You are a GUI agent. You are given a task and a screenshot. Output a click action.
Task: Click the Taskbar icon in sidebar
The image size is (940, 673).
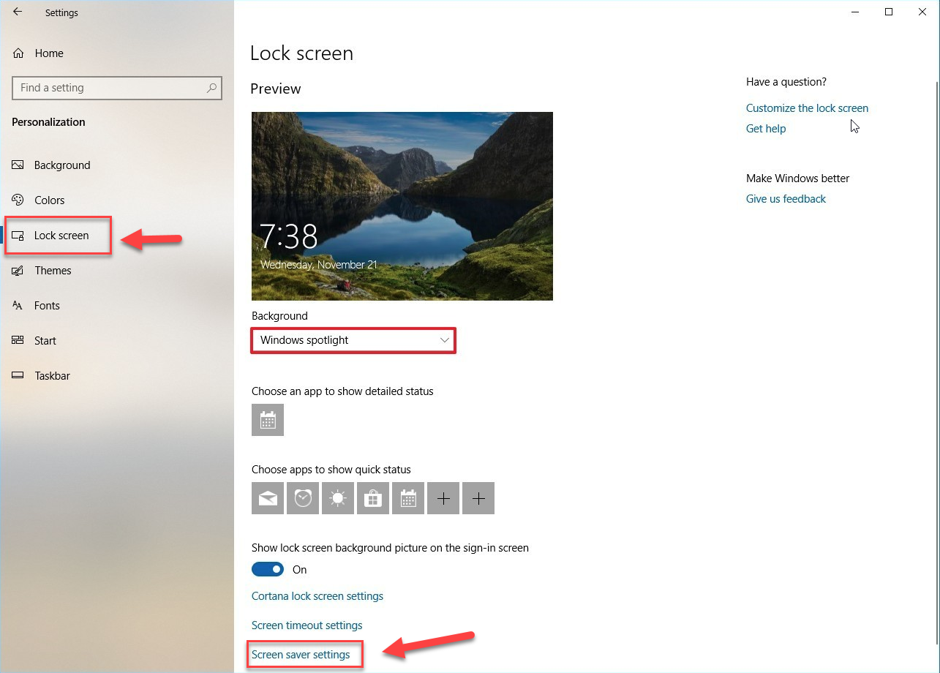(18, 376)
